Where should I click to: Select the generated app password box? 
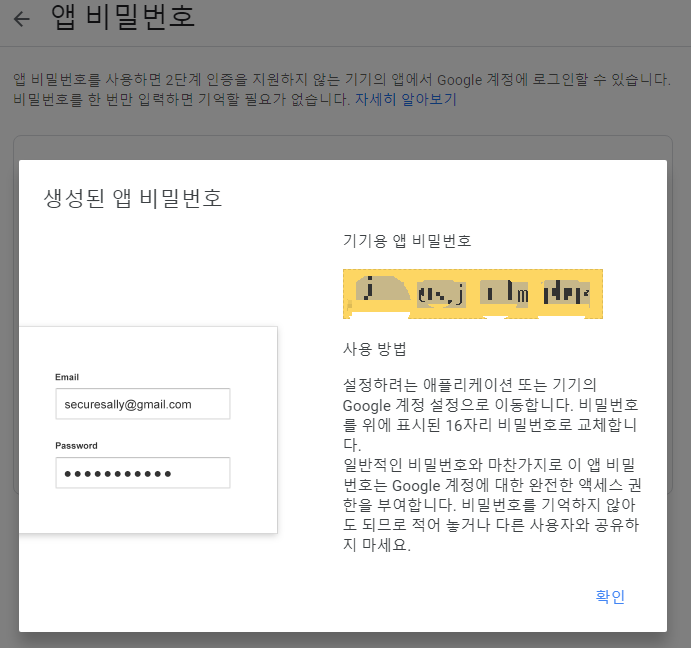(x=473, y=294)
